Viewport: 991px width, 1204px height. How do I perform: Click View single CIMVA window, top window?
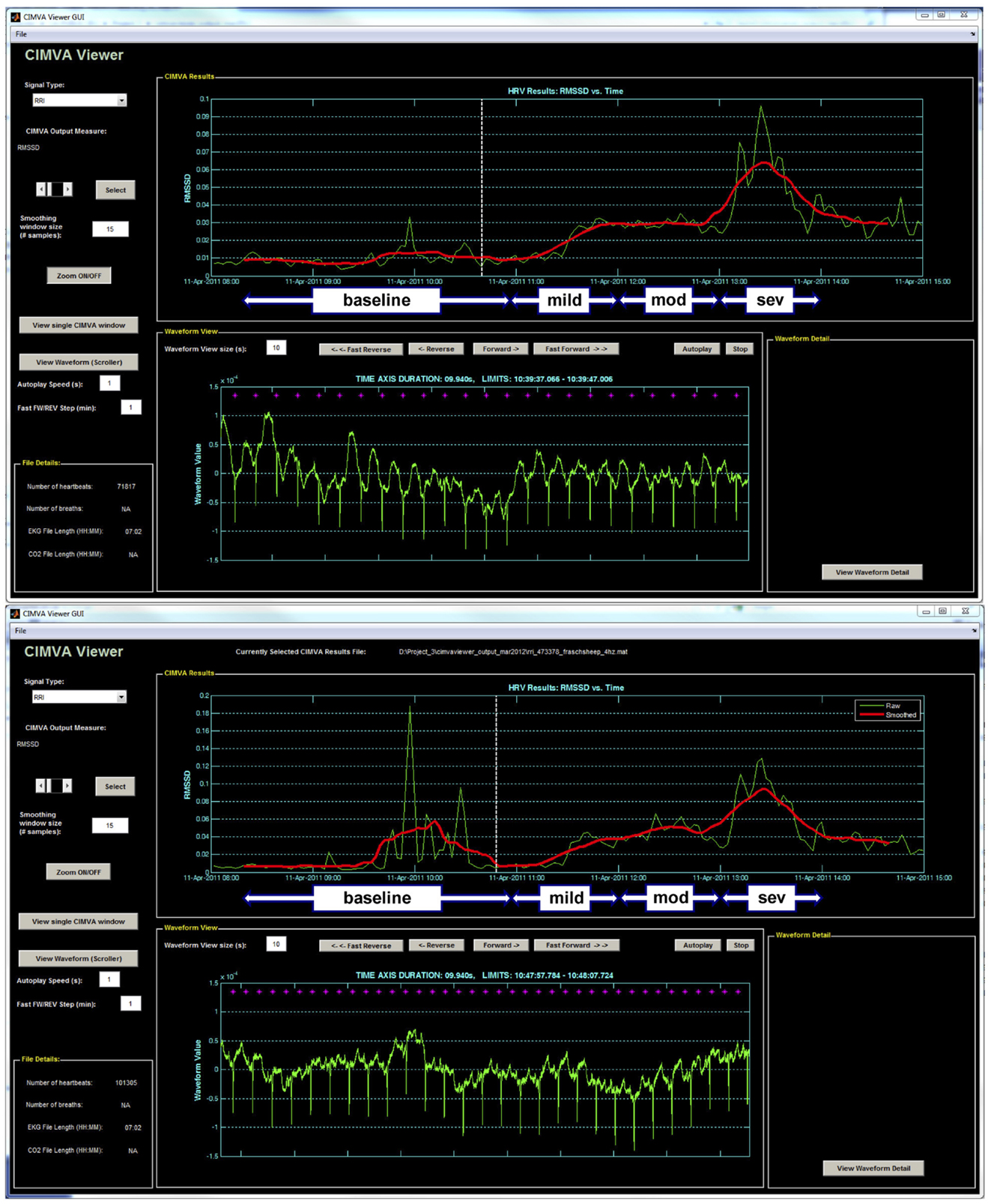tap(79, 325)
